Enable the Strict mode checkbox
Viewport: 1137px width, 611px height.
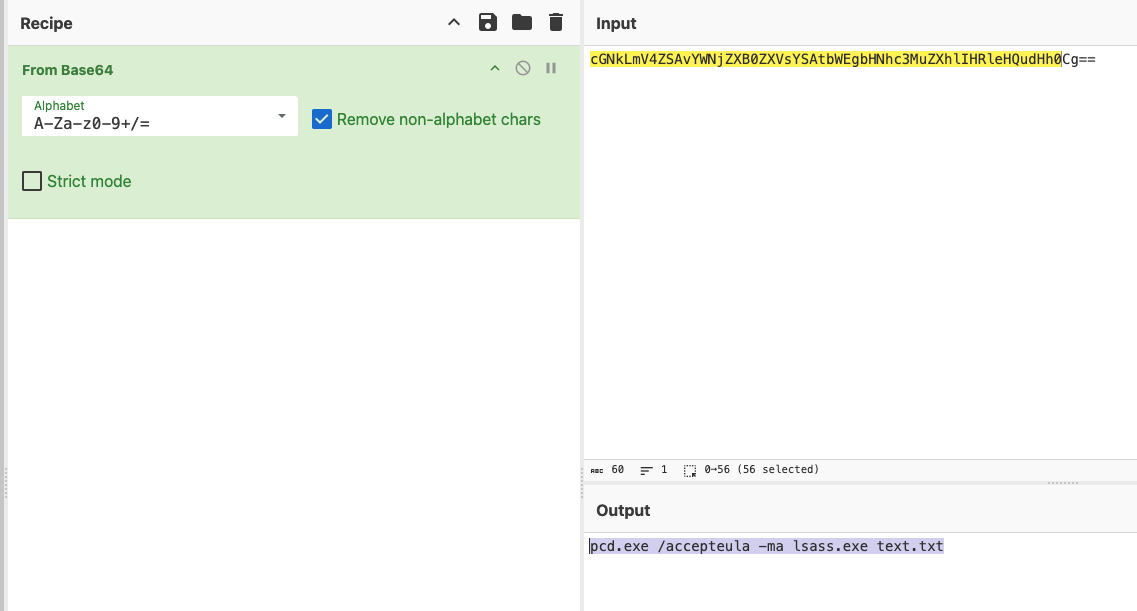tap(32, 180)
